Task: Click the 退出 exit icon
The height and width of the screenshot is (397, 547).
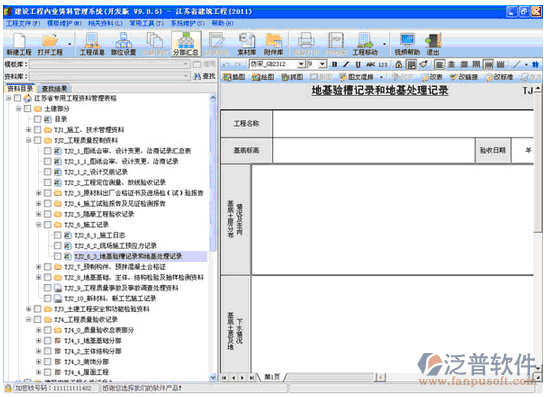Action: pos(433,44)
